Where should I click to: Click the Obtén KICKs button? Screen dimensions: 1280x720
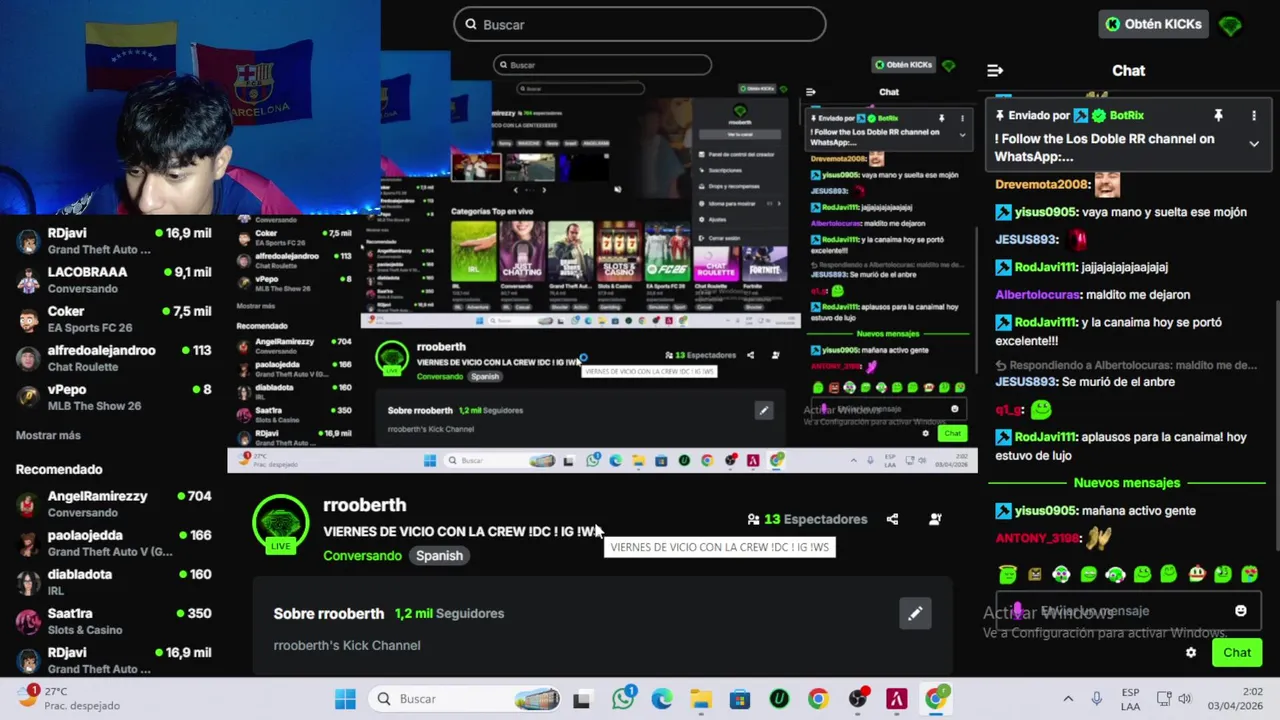[1154, 24]
